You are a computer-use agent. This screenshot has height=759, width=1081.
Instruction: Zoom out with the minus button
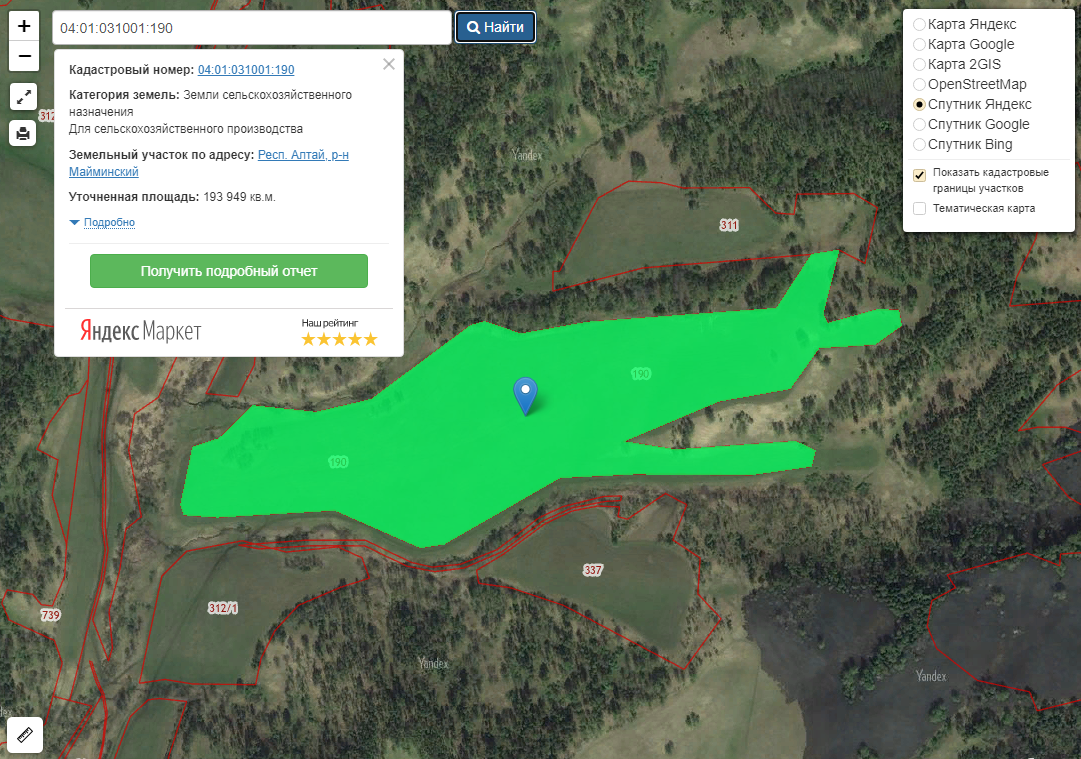coord(24,55)
